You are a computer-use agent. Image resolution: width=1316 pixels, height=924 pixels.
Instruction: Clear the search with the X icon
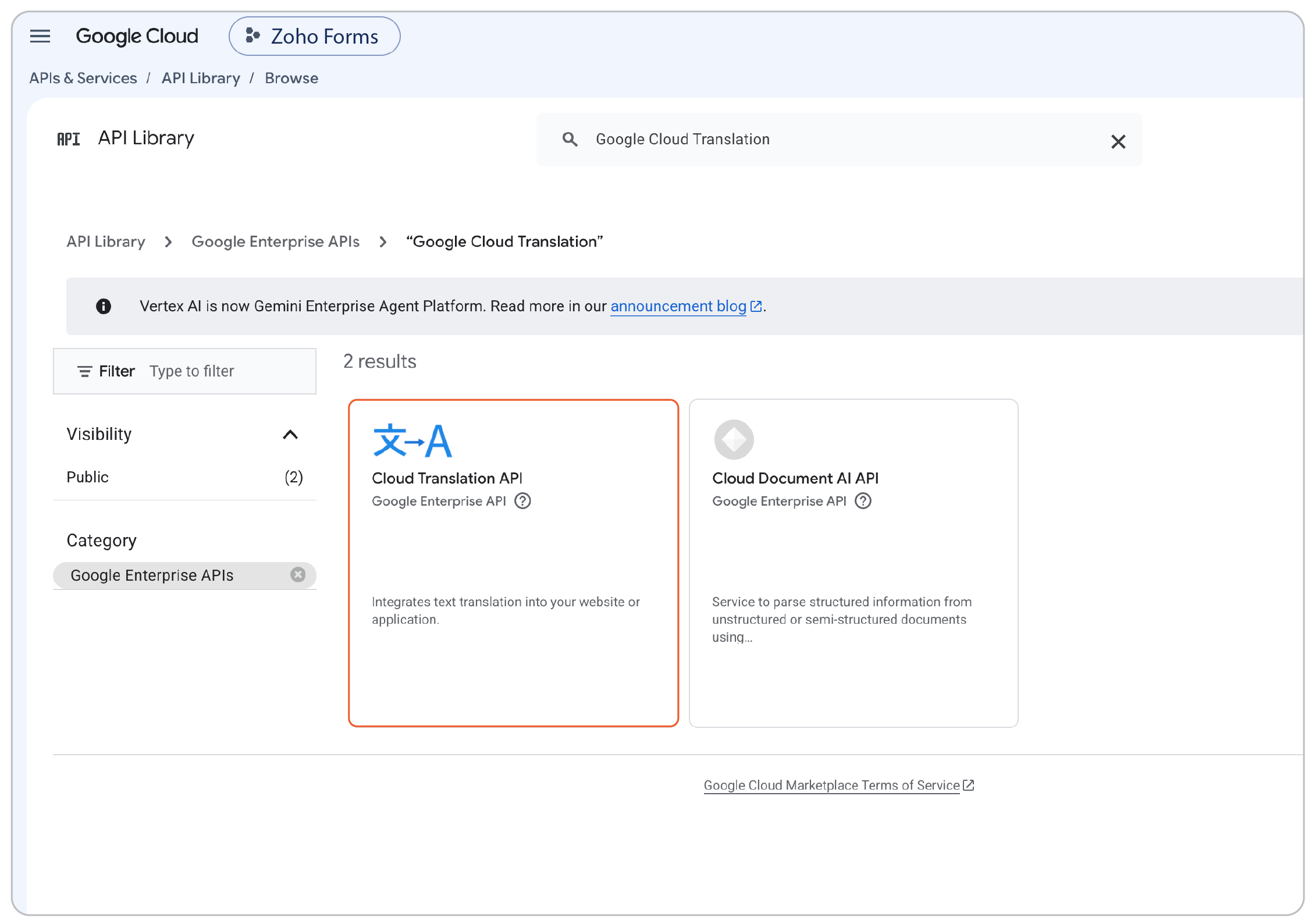coord(1118,141)
